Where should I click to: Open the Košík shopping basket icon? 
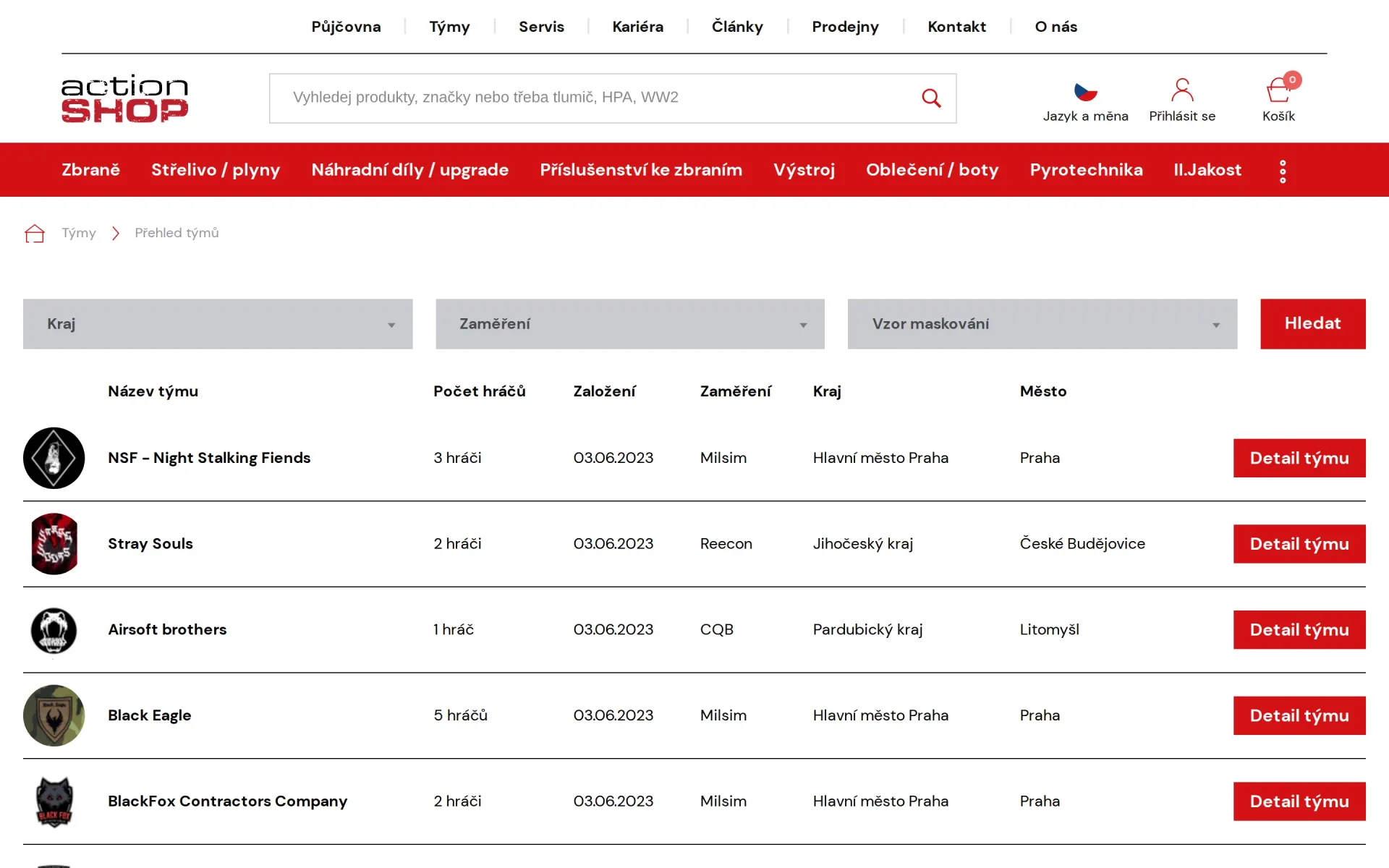pyautogui.click(x=1279, y=90)
